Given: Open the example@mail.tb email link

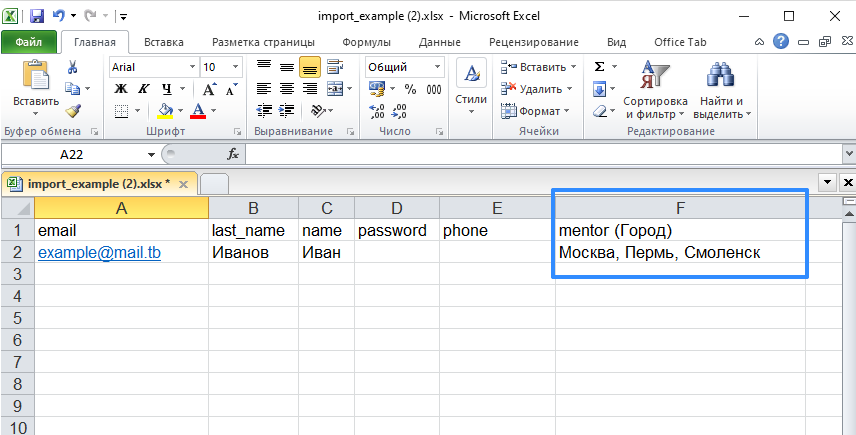Looking at the screenshot, I should [99, 253].
